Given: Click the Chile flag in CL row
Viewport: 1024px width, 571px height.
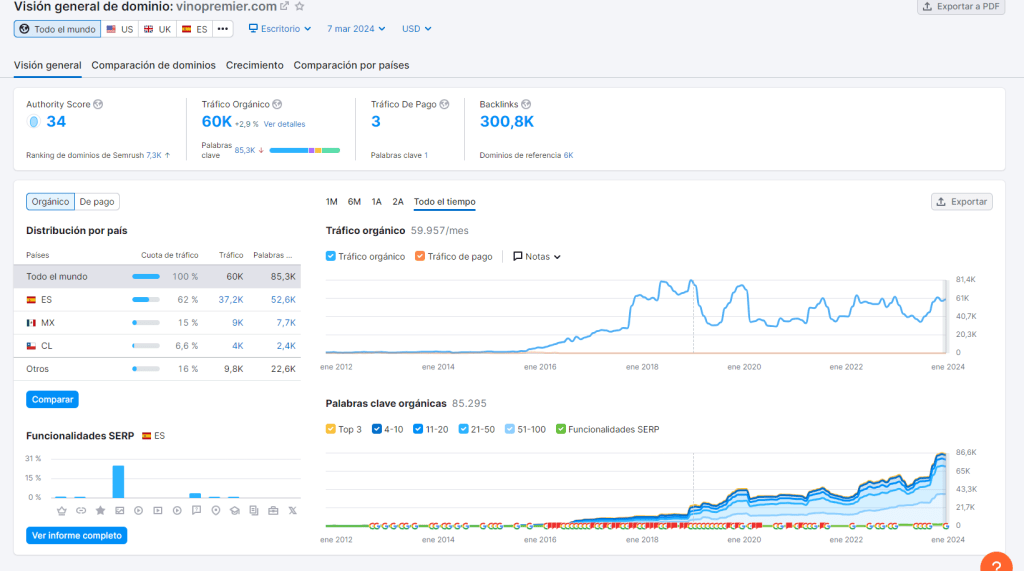Looking at the screenshot, I should click(31, 346).
